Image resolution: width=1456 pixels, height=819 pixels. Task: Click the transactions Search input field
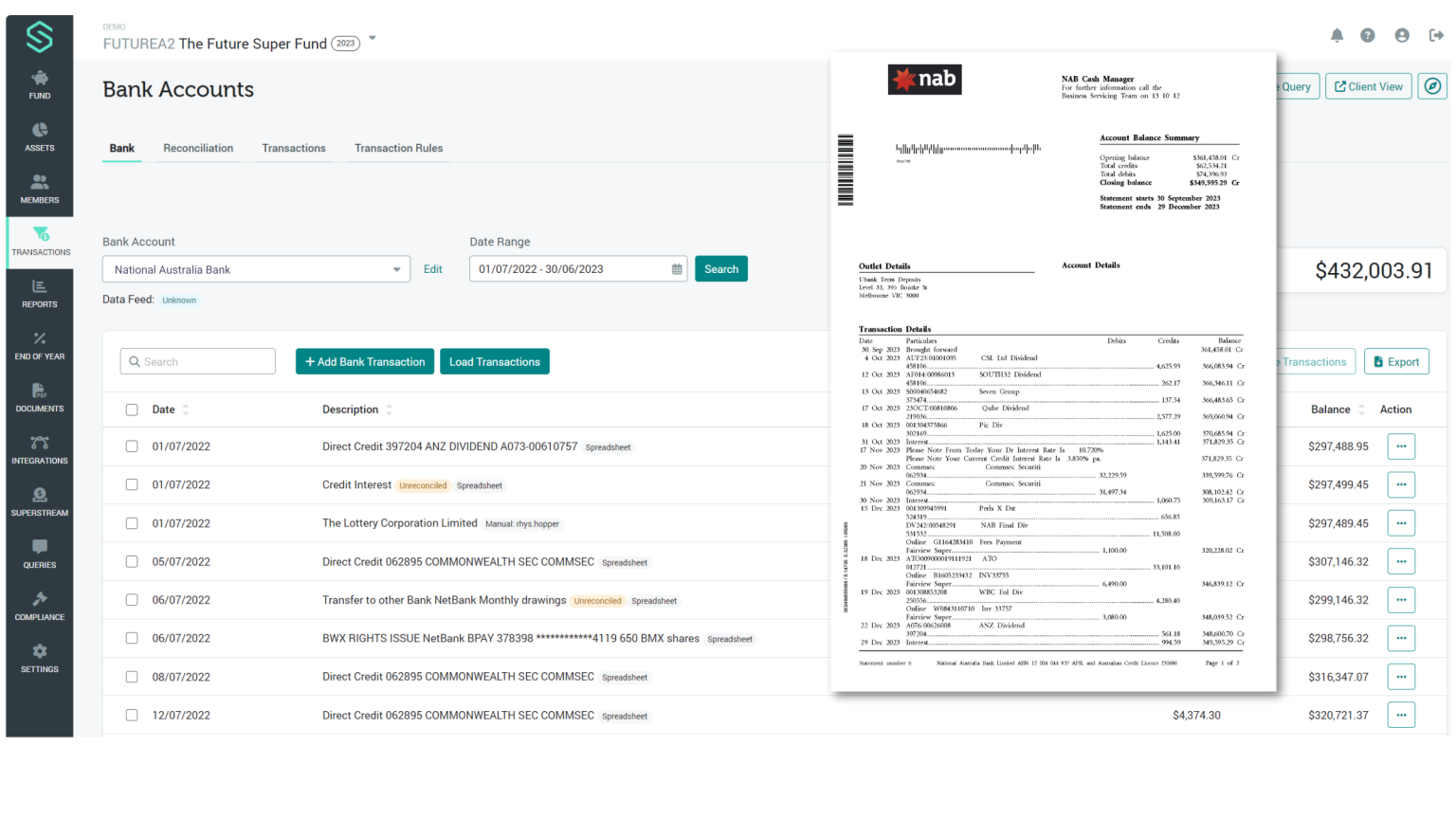point(198,362)
